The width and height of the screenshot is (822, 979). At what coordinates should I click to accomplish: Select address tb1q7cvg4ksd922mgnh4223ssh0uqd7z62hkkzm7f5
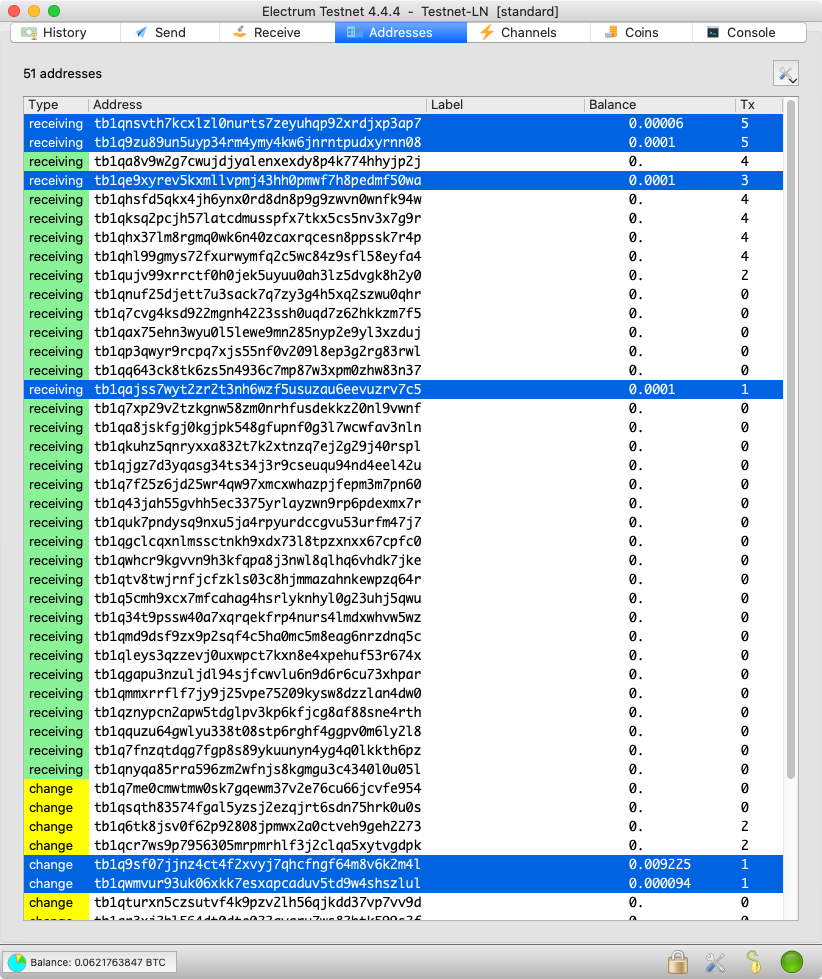coord(403,313)
